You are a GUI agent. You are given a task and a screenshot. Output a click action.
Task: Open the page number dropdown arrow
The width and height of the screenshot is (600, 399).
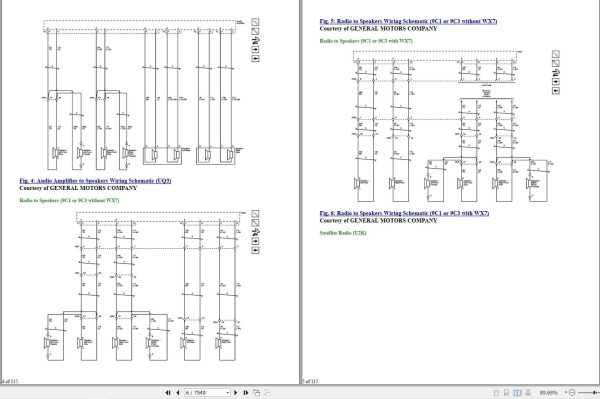pos(227,392)
